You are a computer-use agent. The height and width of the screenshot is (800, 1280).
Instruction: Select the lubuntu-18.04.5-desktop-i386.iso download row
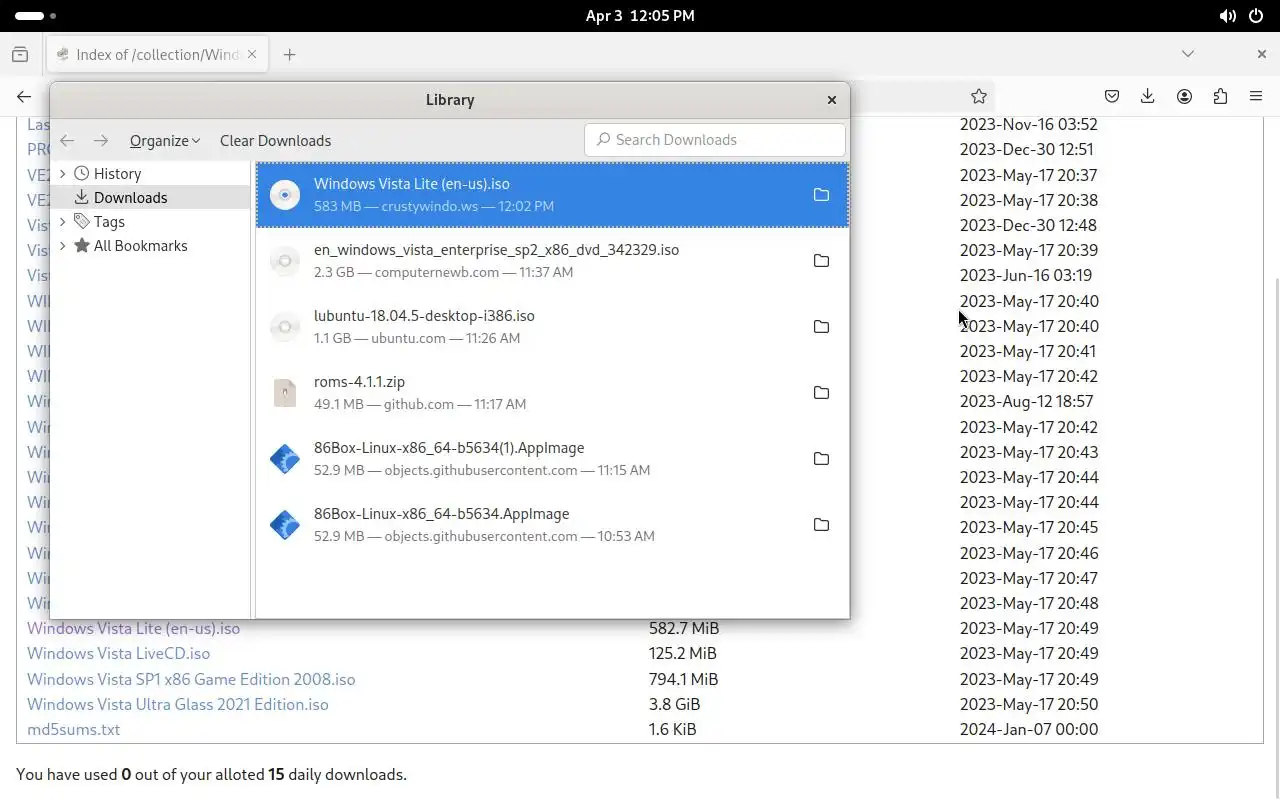(x=552, y=327)
